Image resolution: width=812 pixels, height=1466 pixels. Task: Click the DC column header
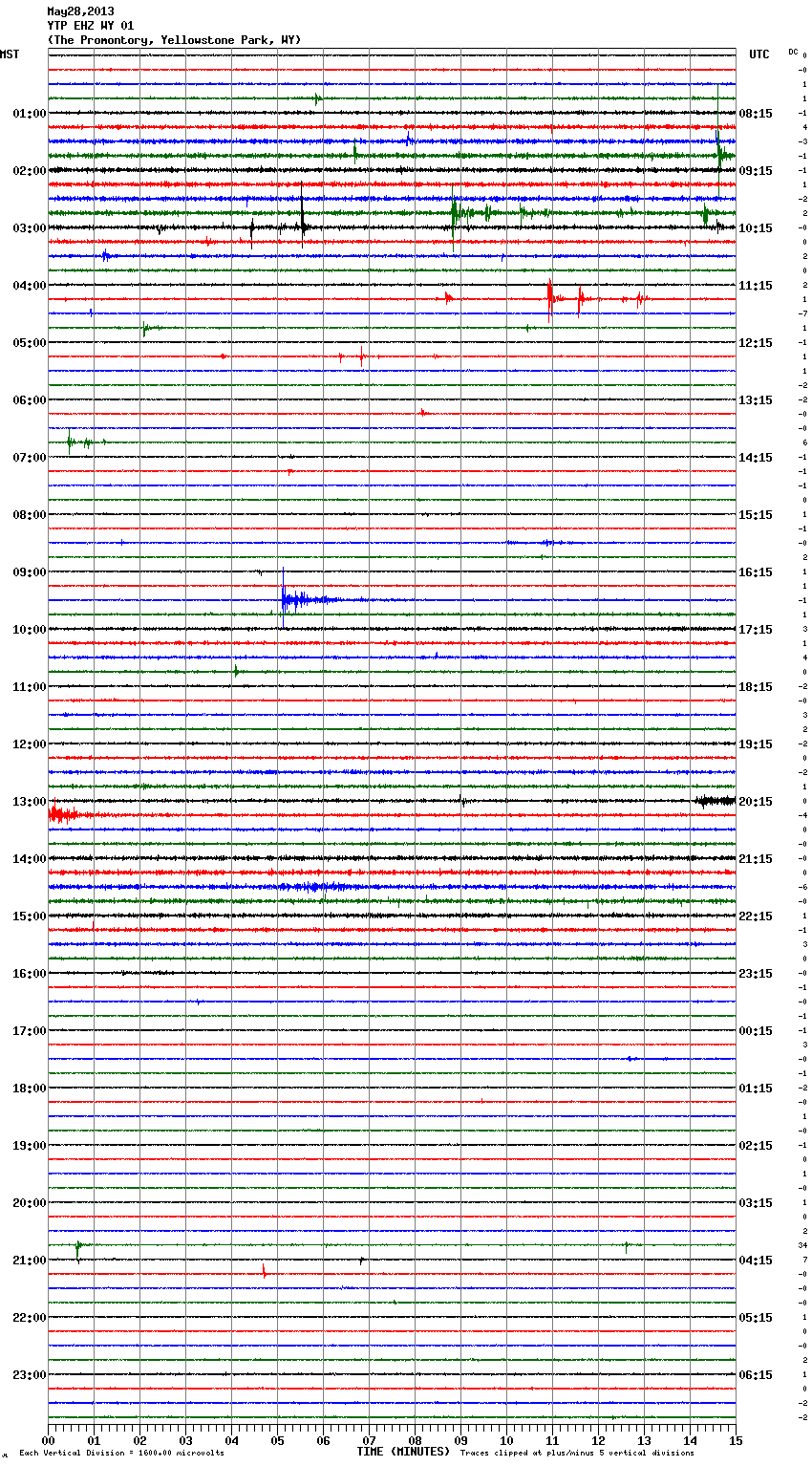tap(793, 52)
